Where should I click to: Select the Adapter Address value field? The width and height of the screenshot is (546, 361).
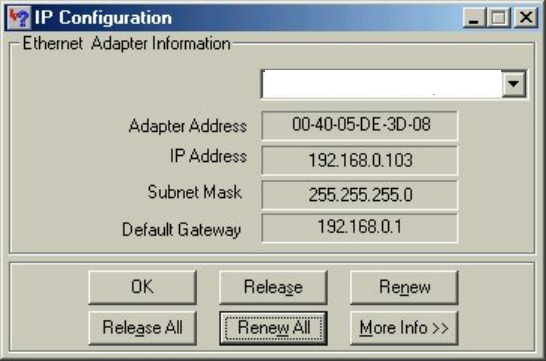pyautogui.click(x=359, y=125)
